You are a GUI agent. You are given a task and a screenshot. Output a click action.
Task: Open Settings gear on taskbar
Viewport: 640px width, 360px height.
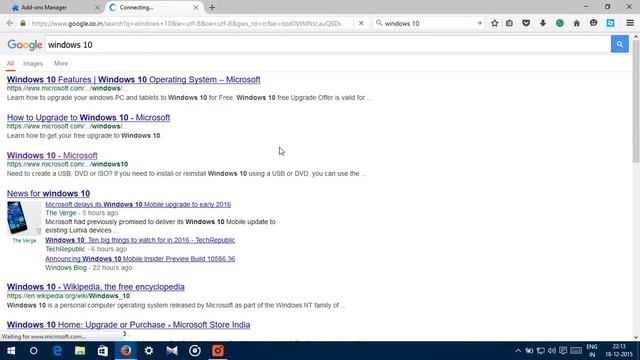[149, 351]
